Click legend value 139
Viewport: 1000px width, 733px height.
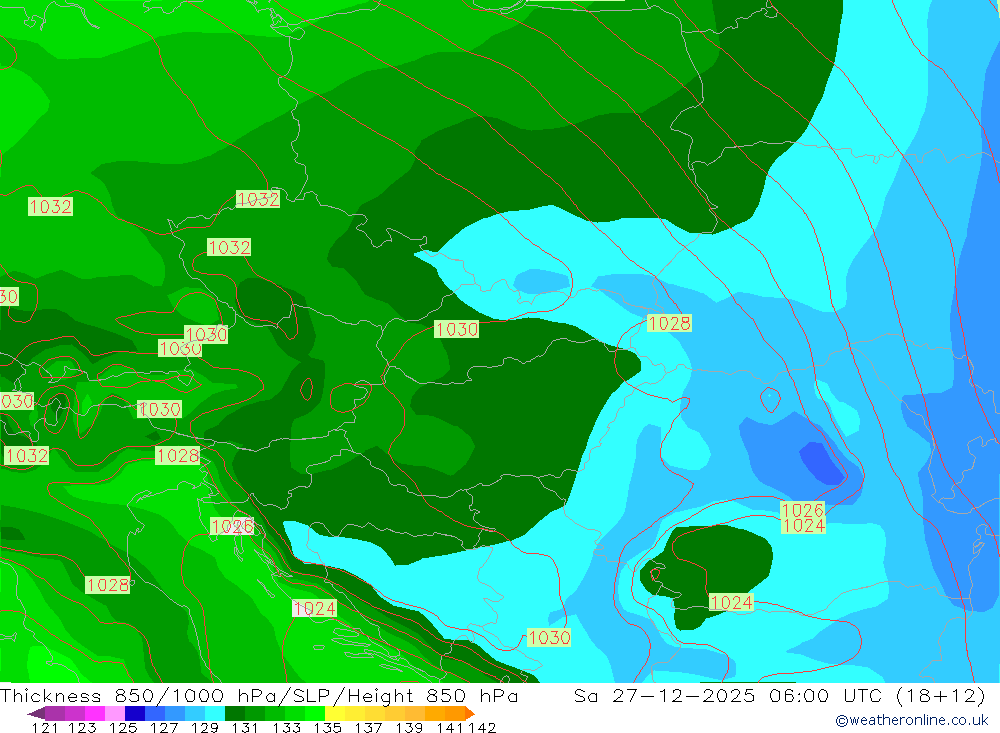point(409,727)
